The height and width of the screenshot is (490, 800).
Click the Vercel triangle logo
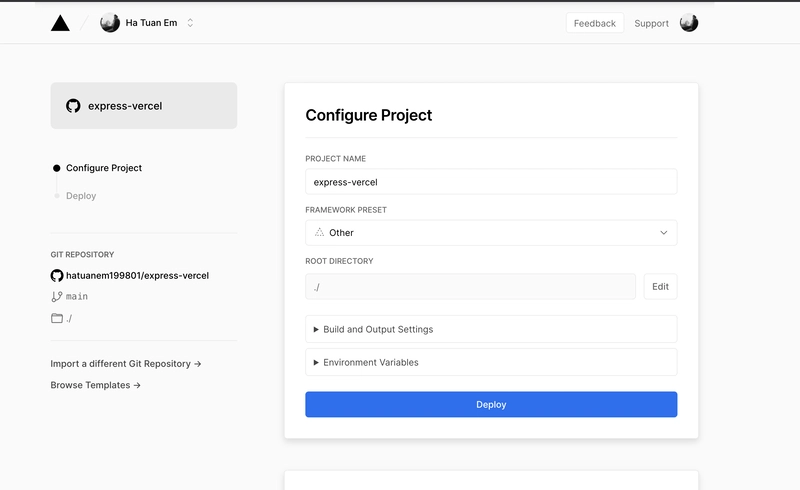[60, 23]
